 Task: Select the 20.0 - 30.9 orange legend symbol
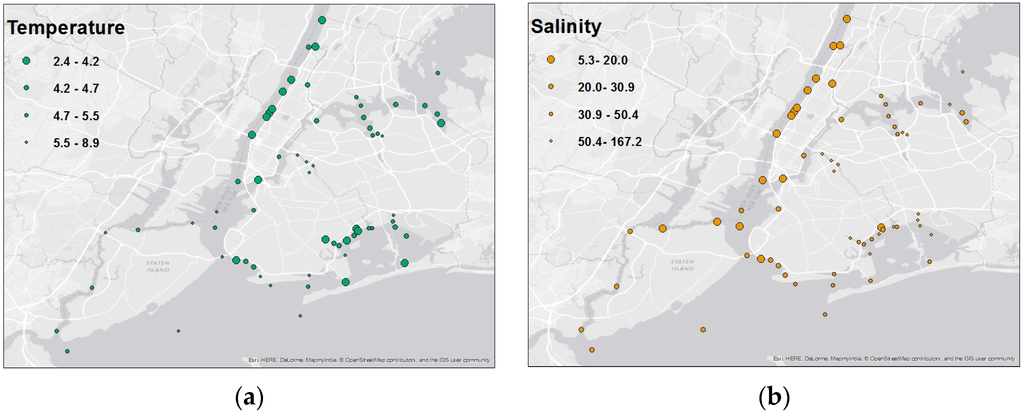(551, 89)
